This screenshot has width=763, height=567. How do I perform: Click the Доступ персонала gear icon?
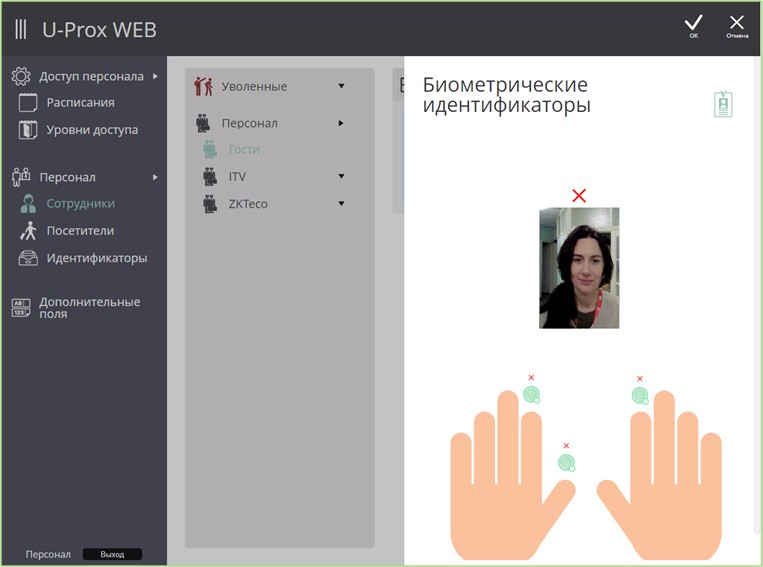pyautogui.click(x=21, y=76)
